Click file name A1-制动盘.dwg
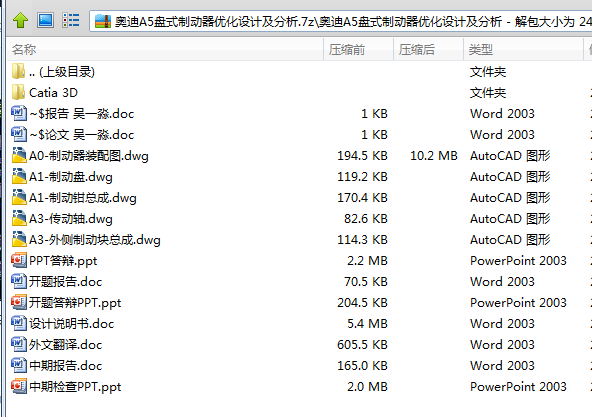This screenshot has height=417, width=592. pyautogui.click(x=71, y=177)
